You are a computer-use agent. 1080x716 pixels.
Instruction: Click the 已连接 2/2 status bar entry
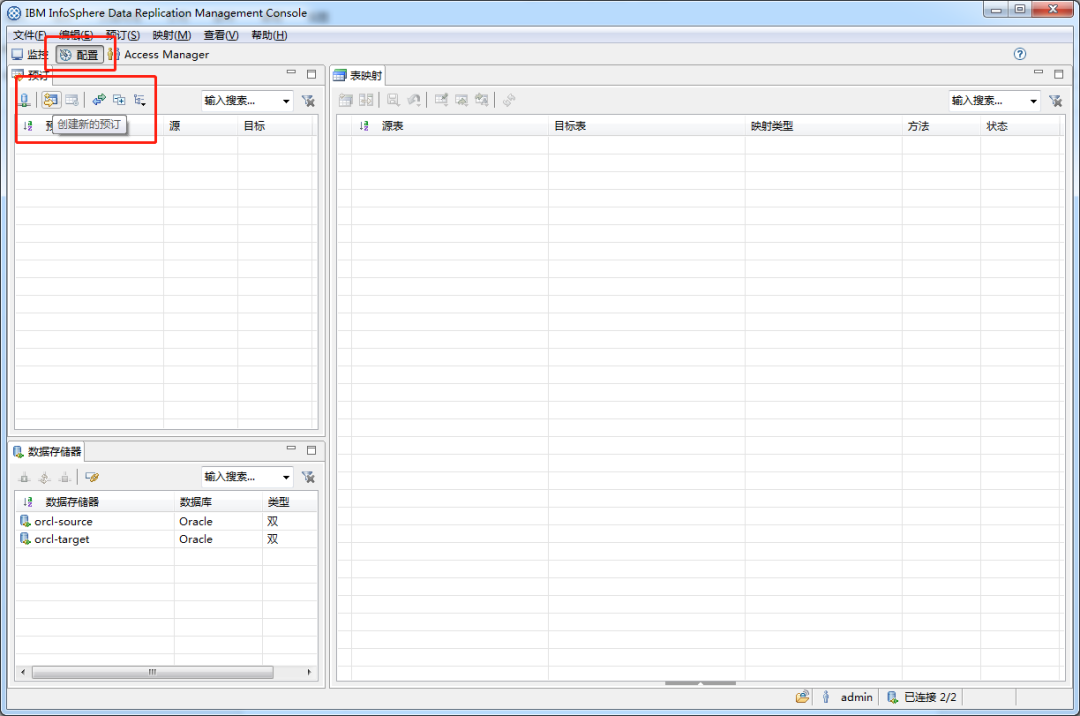pos(922,697)
